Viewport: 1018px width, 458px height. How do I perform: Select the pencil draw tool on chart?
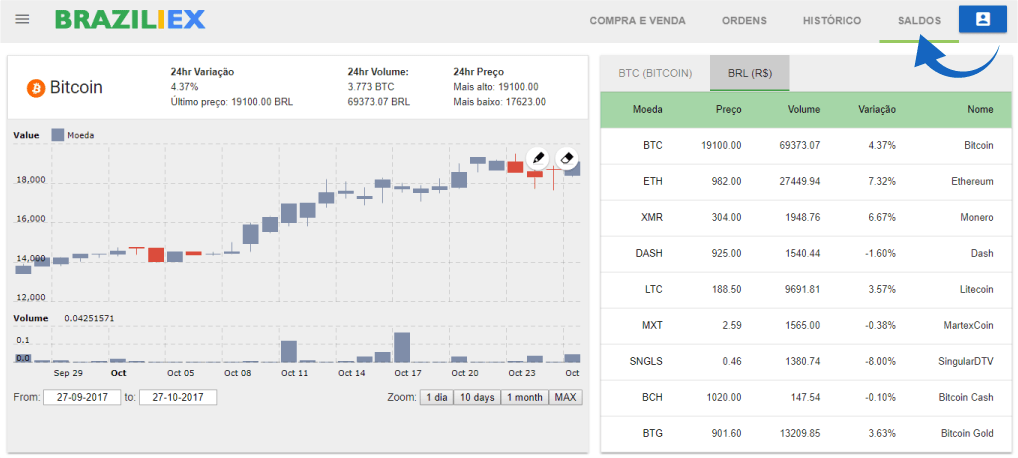click(537, 158)
